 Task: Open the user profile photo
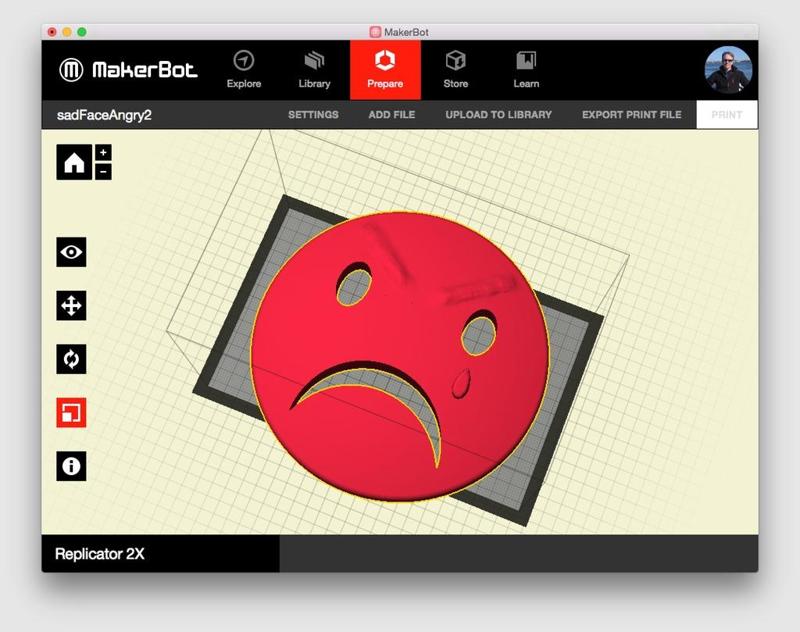pos(728,70)
